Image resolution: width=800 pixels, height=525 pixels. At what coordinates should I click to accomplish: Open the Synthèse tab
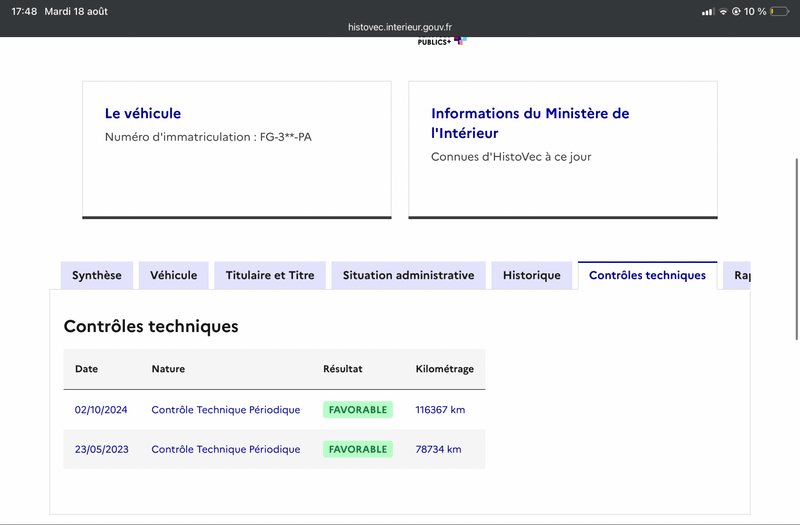pos(96,276)
